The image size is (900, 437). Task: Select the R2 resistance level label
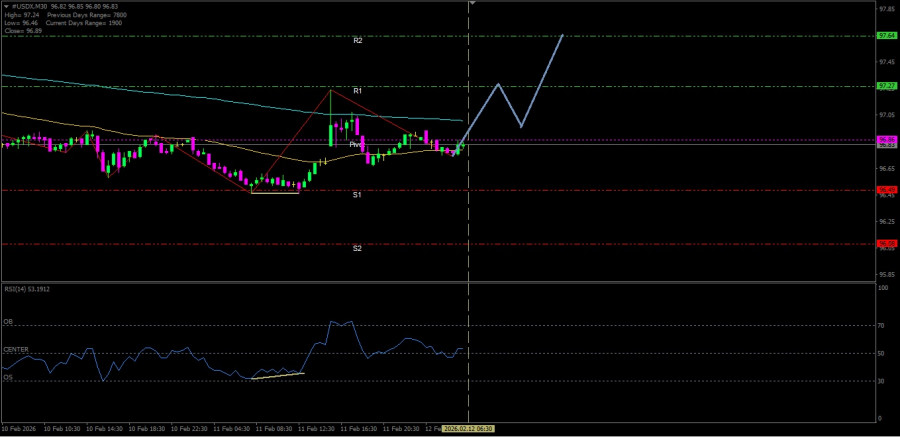click(x=357, y=40)
